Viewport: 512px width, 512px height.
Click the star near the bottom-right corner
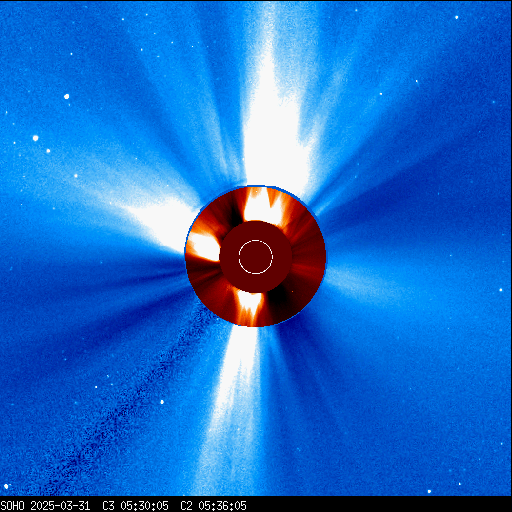(429, 491)
